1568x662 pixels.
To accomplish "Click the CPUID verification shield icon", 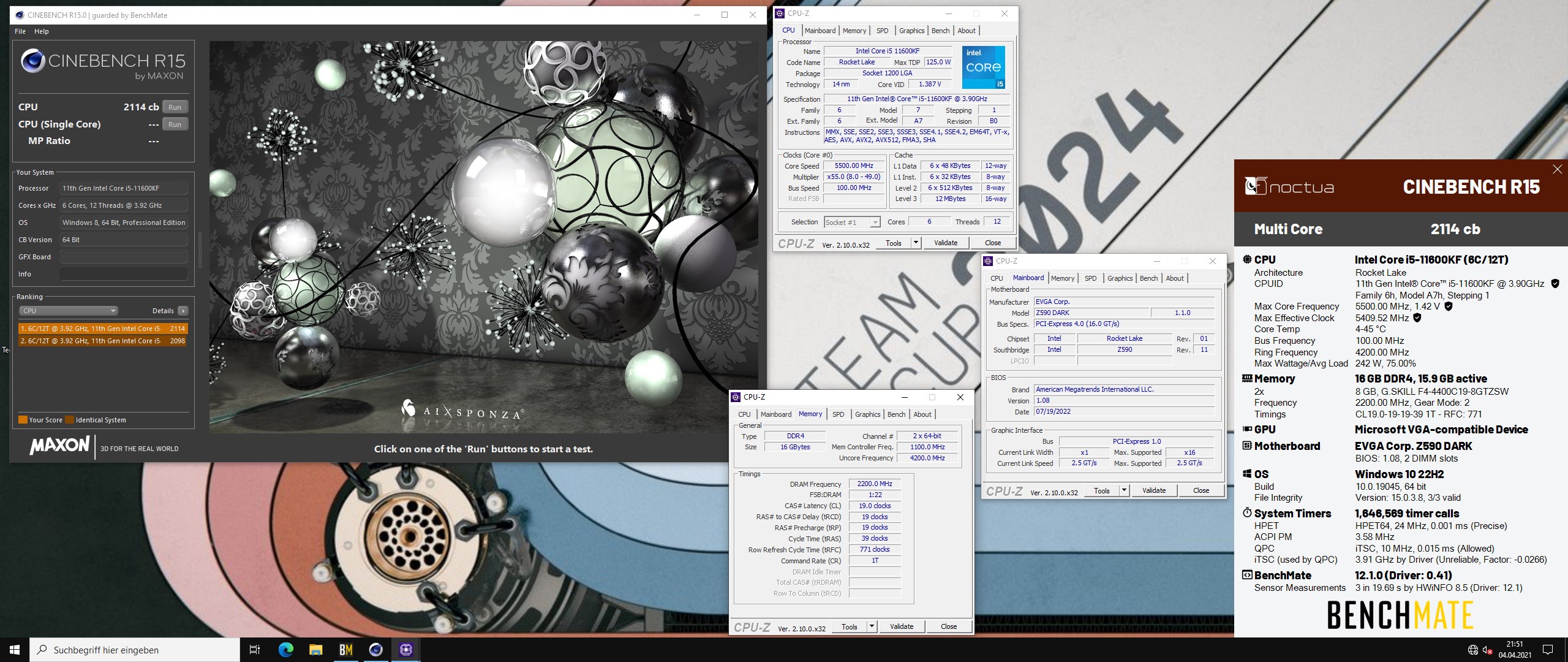I will pyautogui.click(x=1555, y=284).
